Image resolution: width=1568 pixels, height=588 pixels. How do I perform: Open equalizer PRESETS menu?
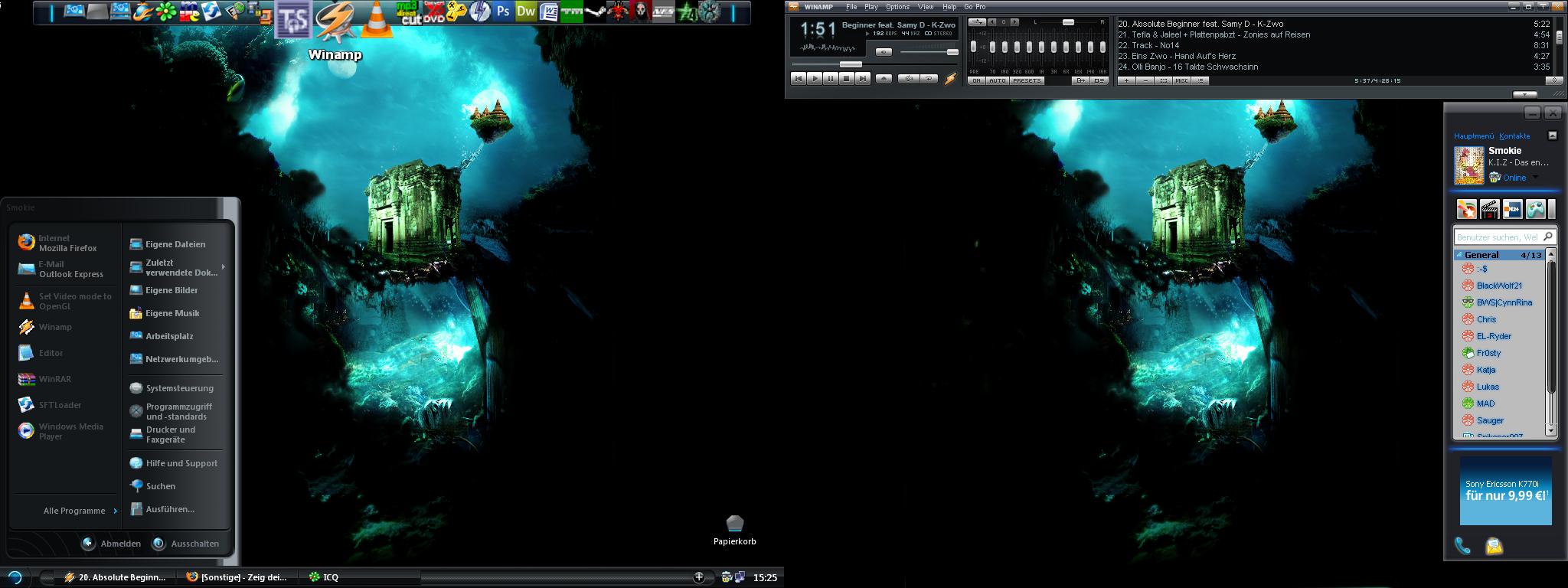click(x=1027, y=80)
